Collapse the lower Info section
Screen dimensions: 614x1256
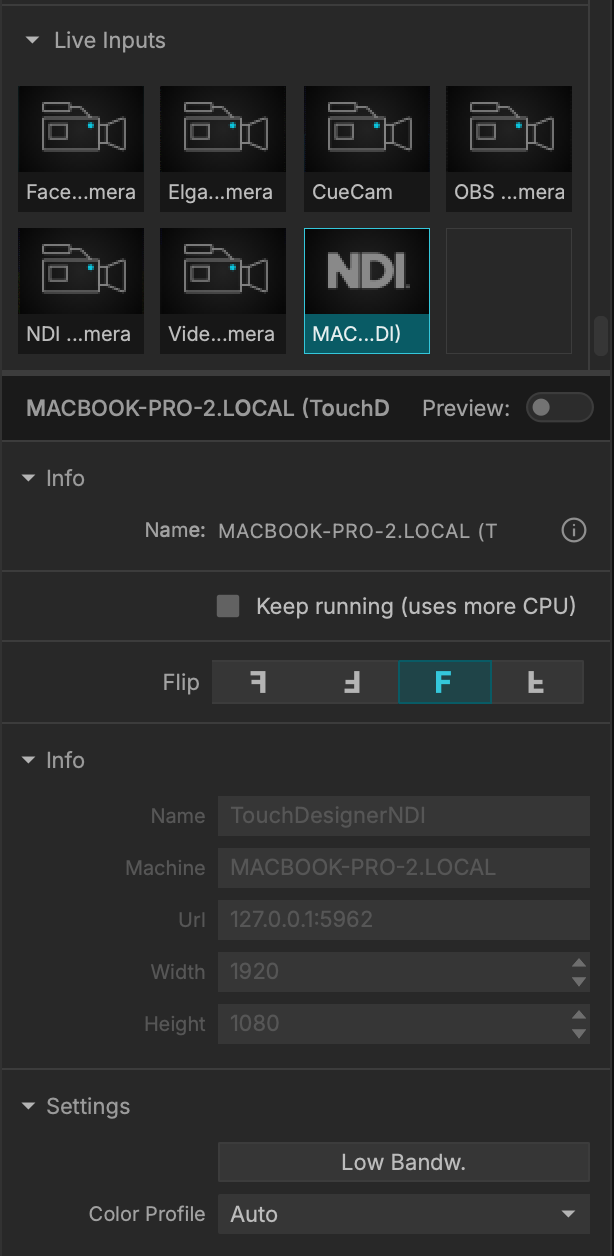28,761
